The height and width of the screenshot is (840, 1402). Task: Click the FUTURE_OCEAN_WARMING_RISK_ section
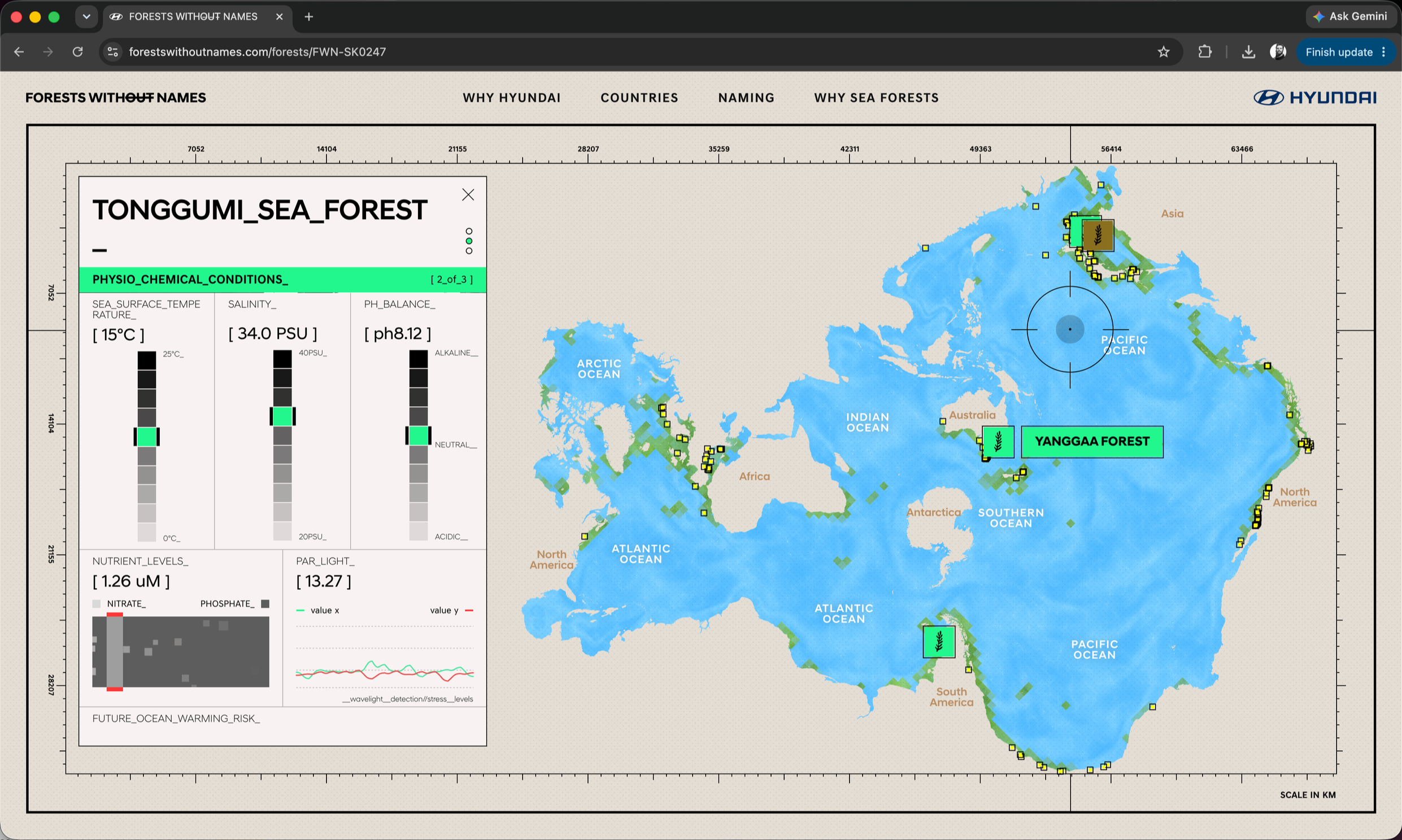click(282, 725)
